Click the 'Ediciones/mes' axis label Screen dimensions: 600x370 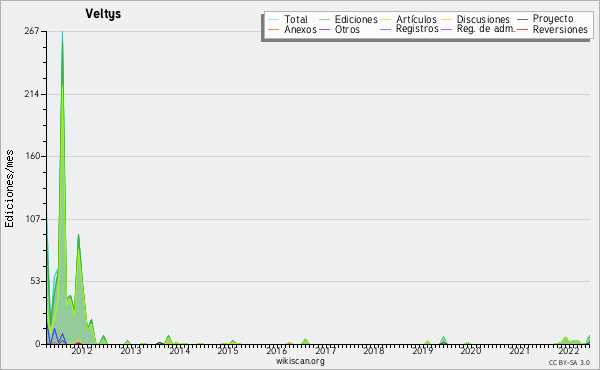9,189
